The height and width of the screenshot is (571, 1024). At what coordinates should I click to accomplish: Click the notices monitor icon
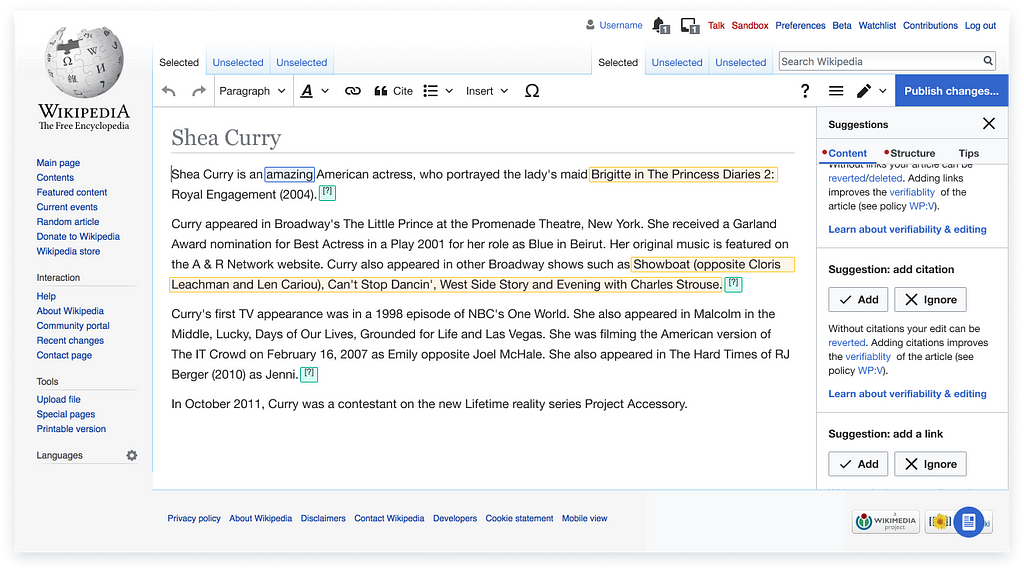(x=690, y=25)
